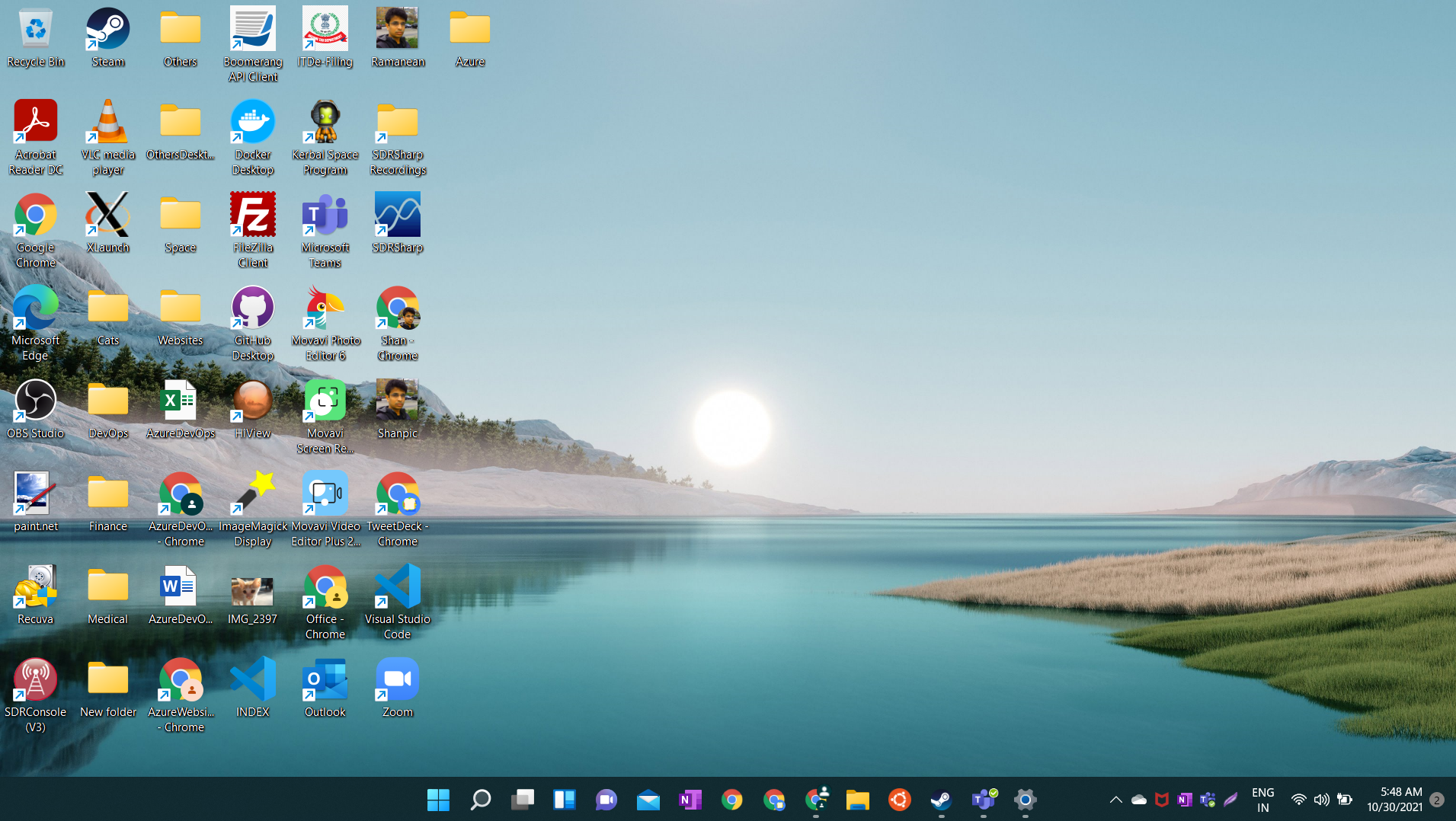Viewport: 1456px width, 821px height.
Task: Select the ImageMagick Display shortcut
Action: [x=253, y=510]
